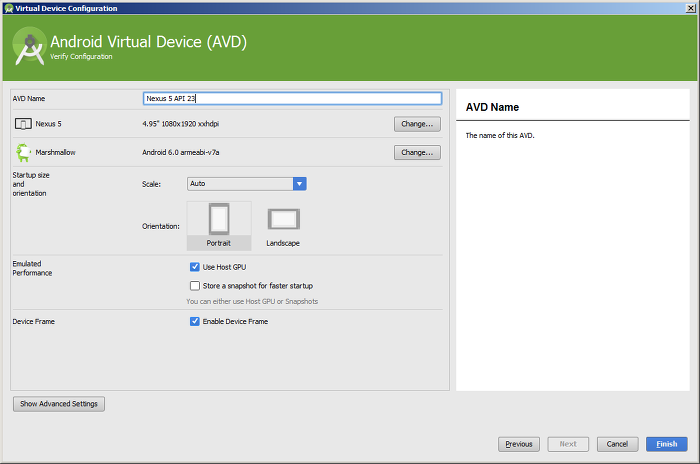Viewport: 700px width, 464px height.
Task: Click 'The name of this AVD.' description
Action: 500,135
